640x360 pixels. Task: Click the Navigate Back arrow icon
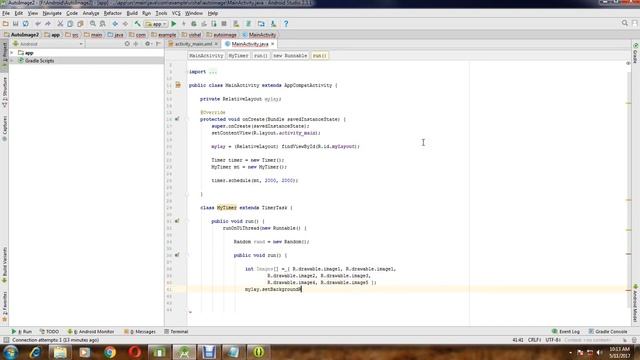click(115, 24)
